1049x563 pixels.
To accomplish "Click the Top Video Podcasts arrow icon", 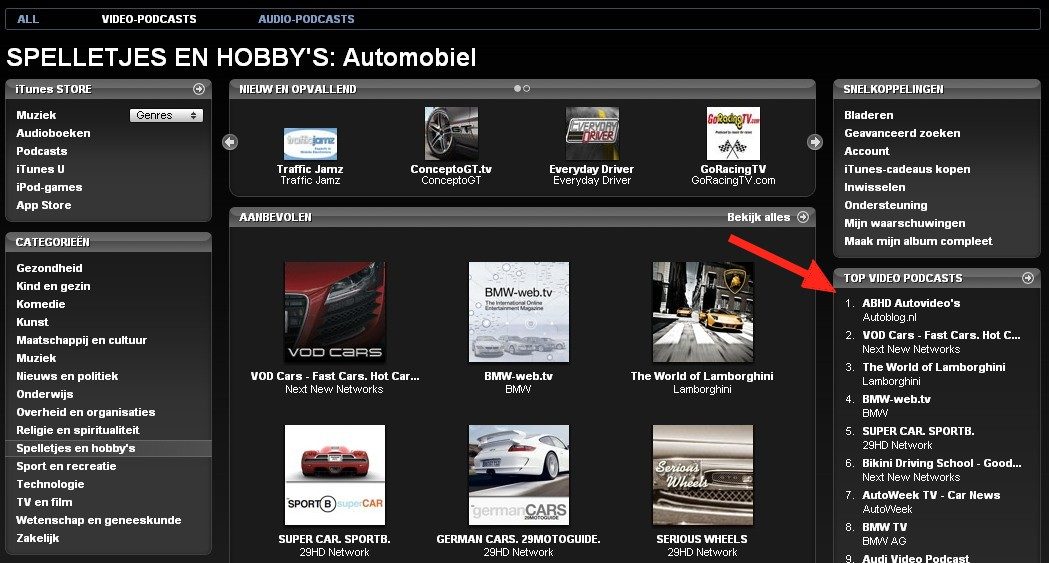I will tap(1027, 278).
